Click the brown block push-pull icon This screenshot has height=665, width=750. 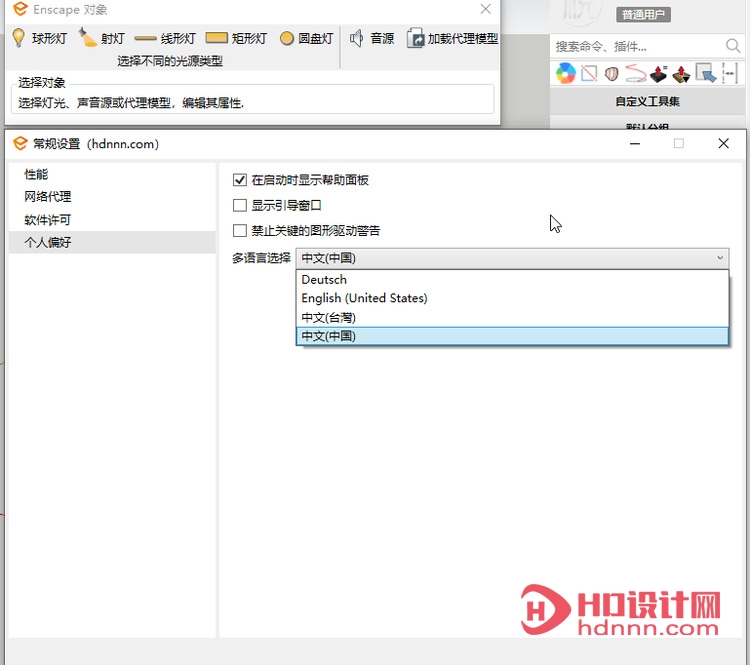(681, 74)
